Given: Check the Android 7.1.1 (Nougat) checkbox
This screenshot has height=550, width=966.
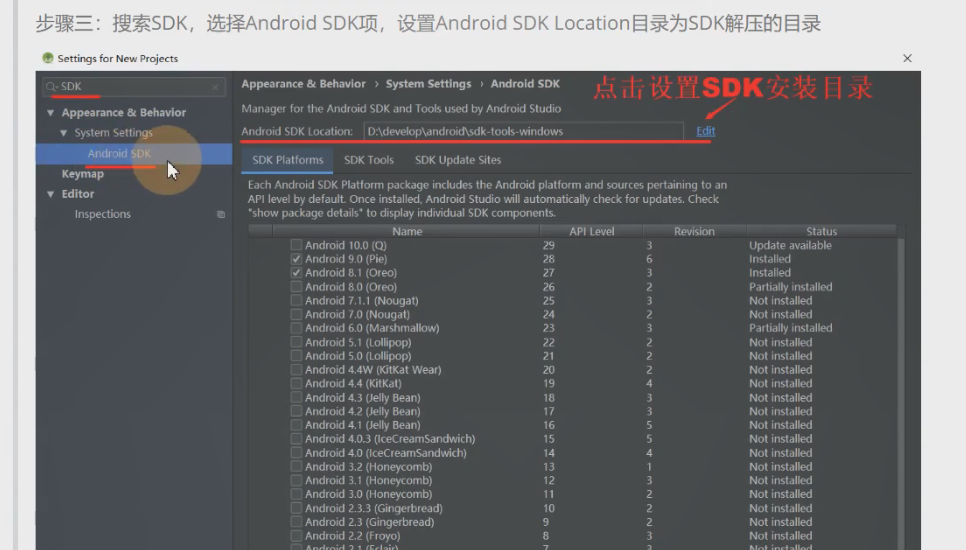Looking at the screenshot, I should [x=296, y=300].
